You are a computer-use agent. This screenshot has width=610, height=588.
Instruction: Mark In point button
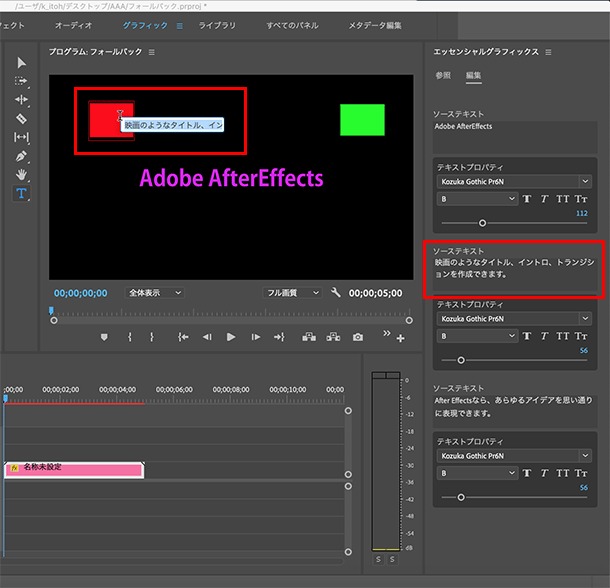click(130, 337)
